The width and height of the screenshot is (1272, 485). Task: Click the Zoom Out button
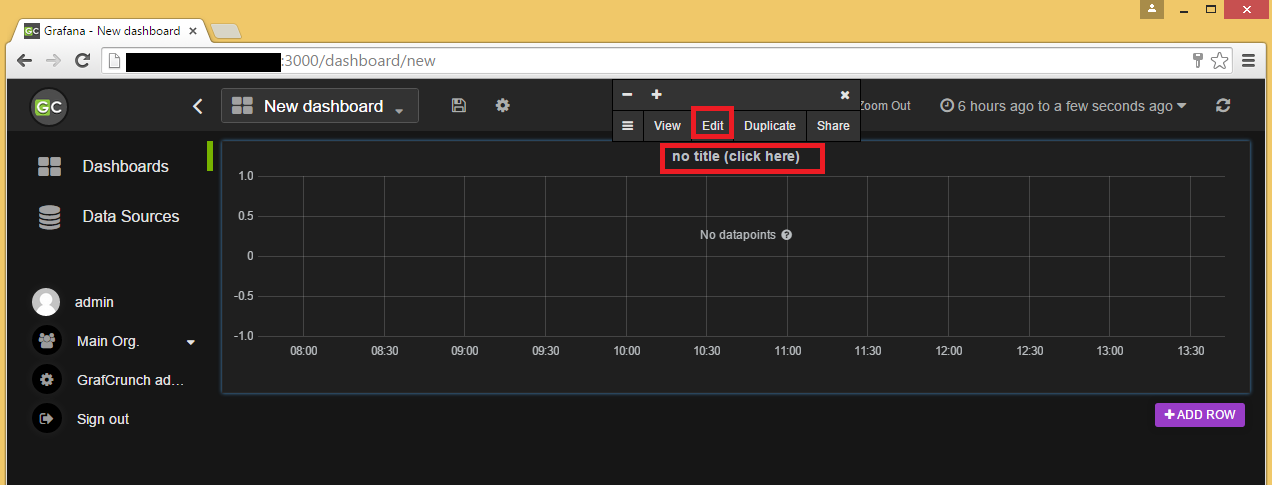point(885,106)
